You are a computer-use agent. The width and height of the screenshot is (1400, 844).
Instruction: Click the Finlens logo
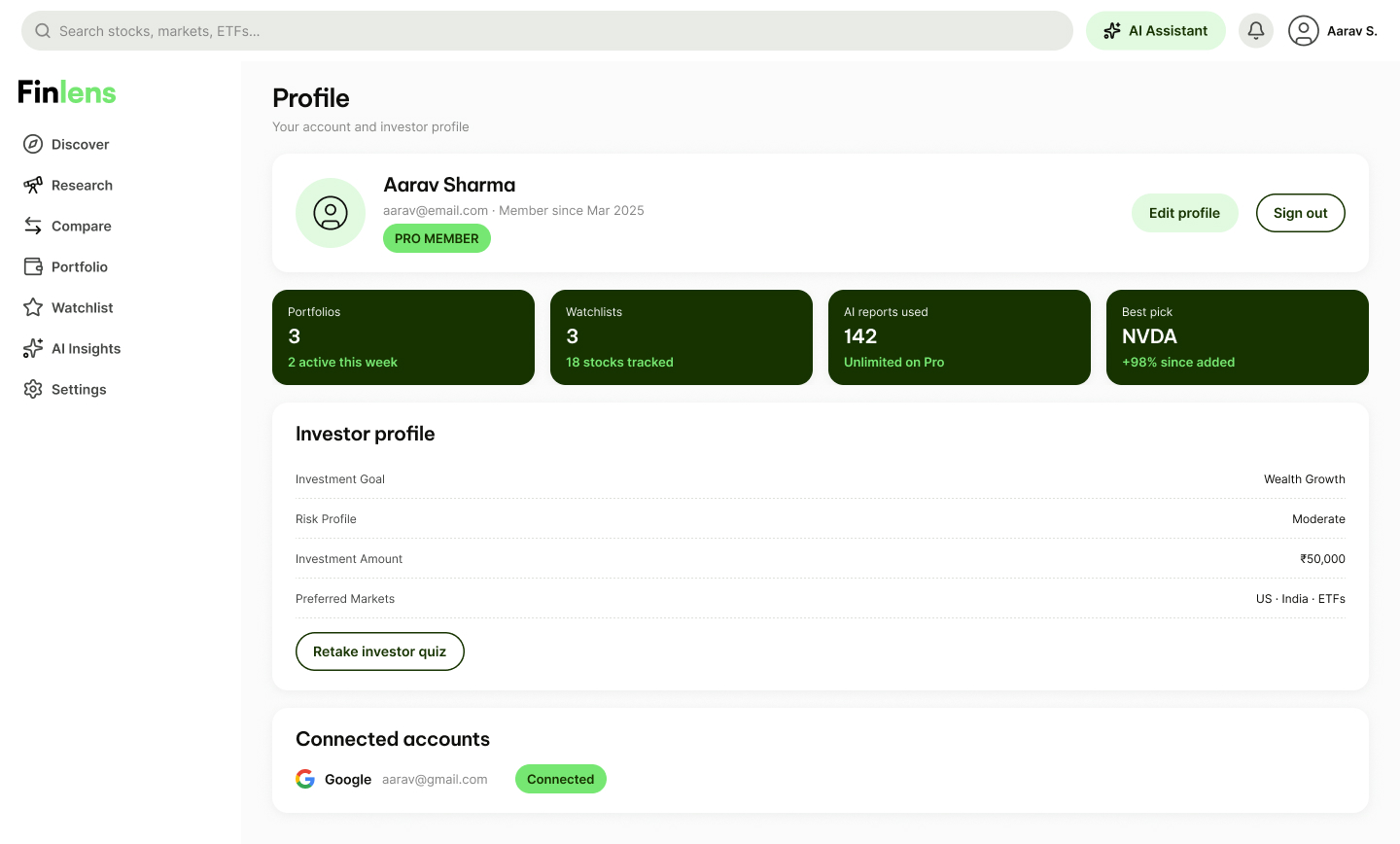click(67, 92)
